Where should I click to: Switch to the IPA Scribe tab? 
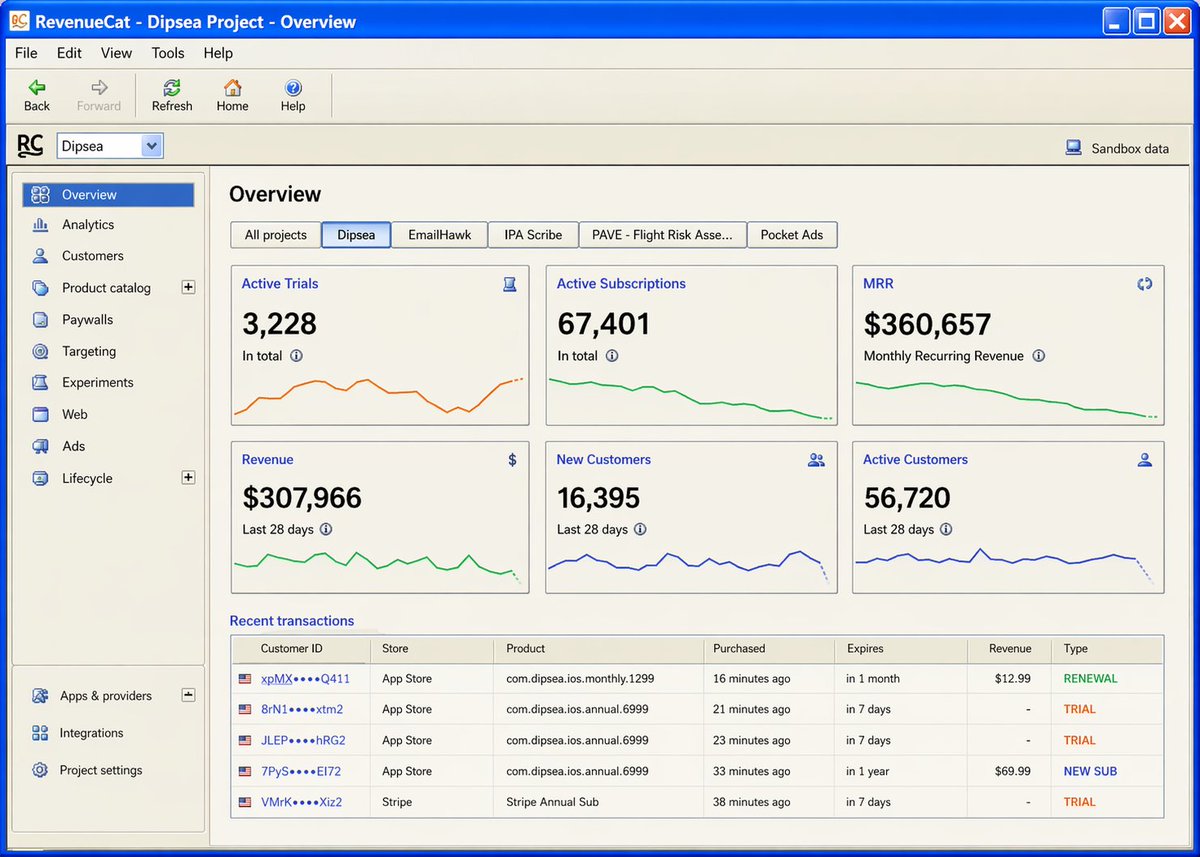pos(533,235)
